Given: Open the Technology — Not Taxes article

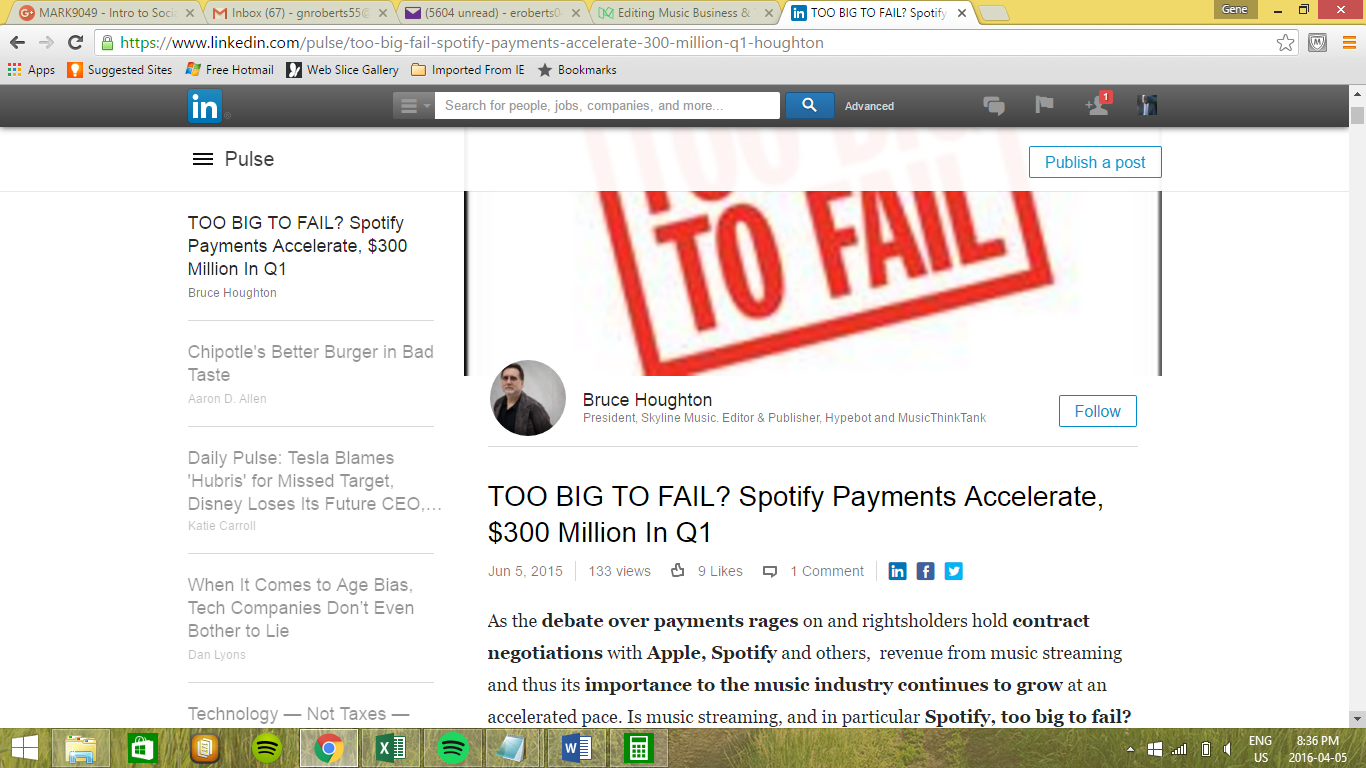Looking at the screenshot, I should pyautogui.click(x=299, y=714).
